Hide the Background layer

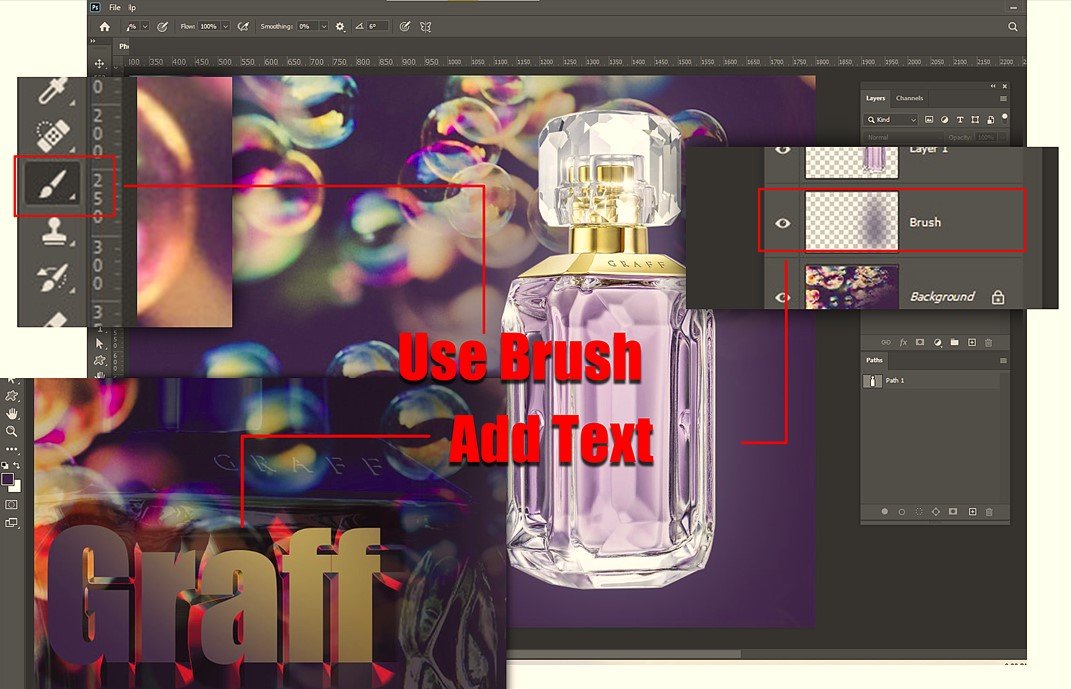point(783,297)
